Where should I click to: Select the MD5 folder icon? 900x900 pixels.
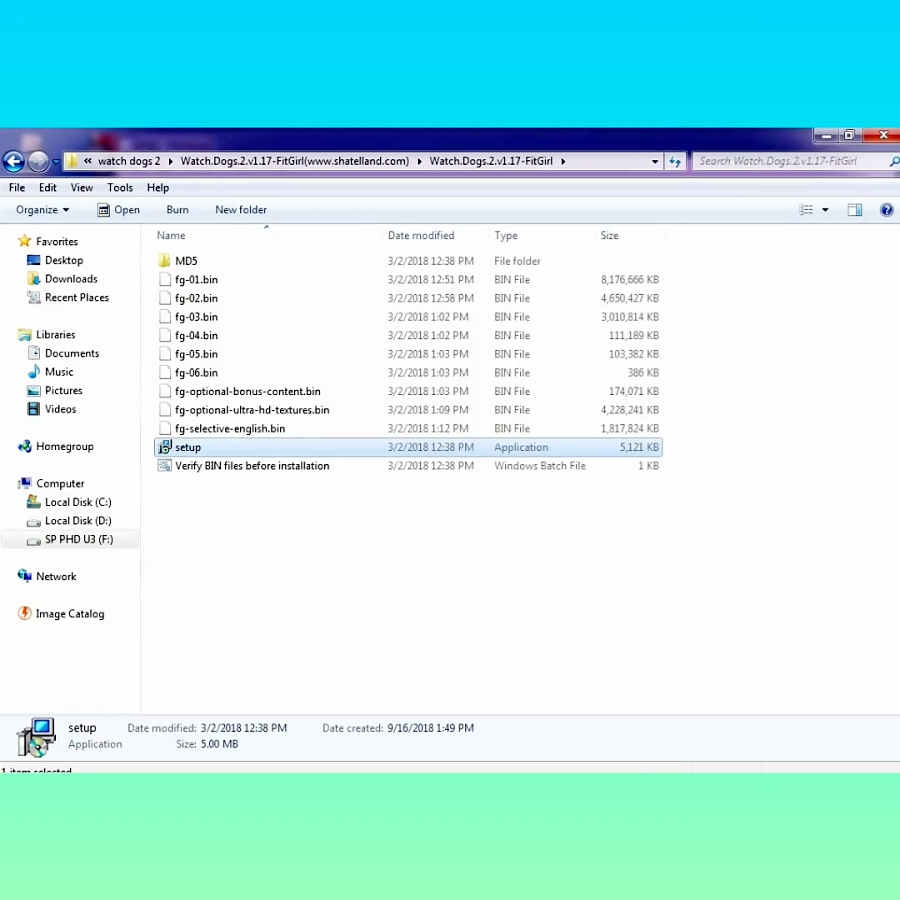pyautogui.click(x=165, y=261)
